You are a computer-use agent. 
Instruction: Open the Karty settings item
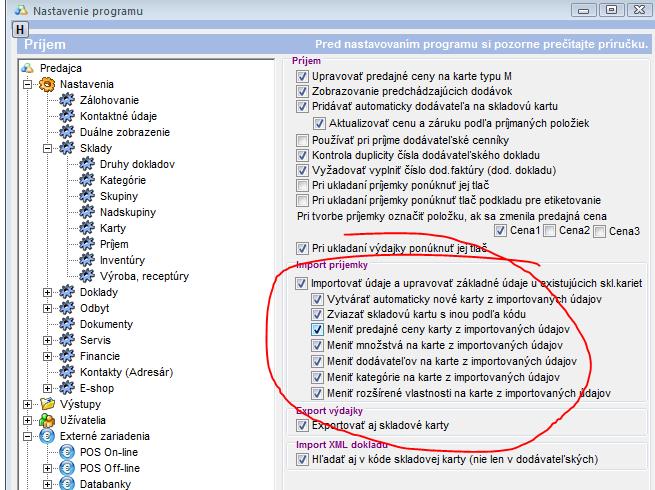pyautogui.click(x=112, y=228)
